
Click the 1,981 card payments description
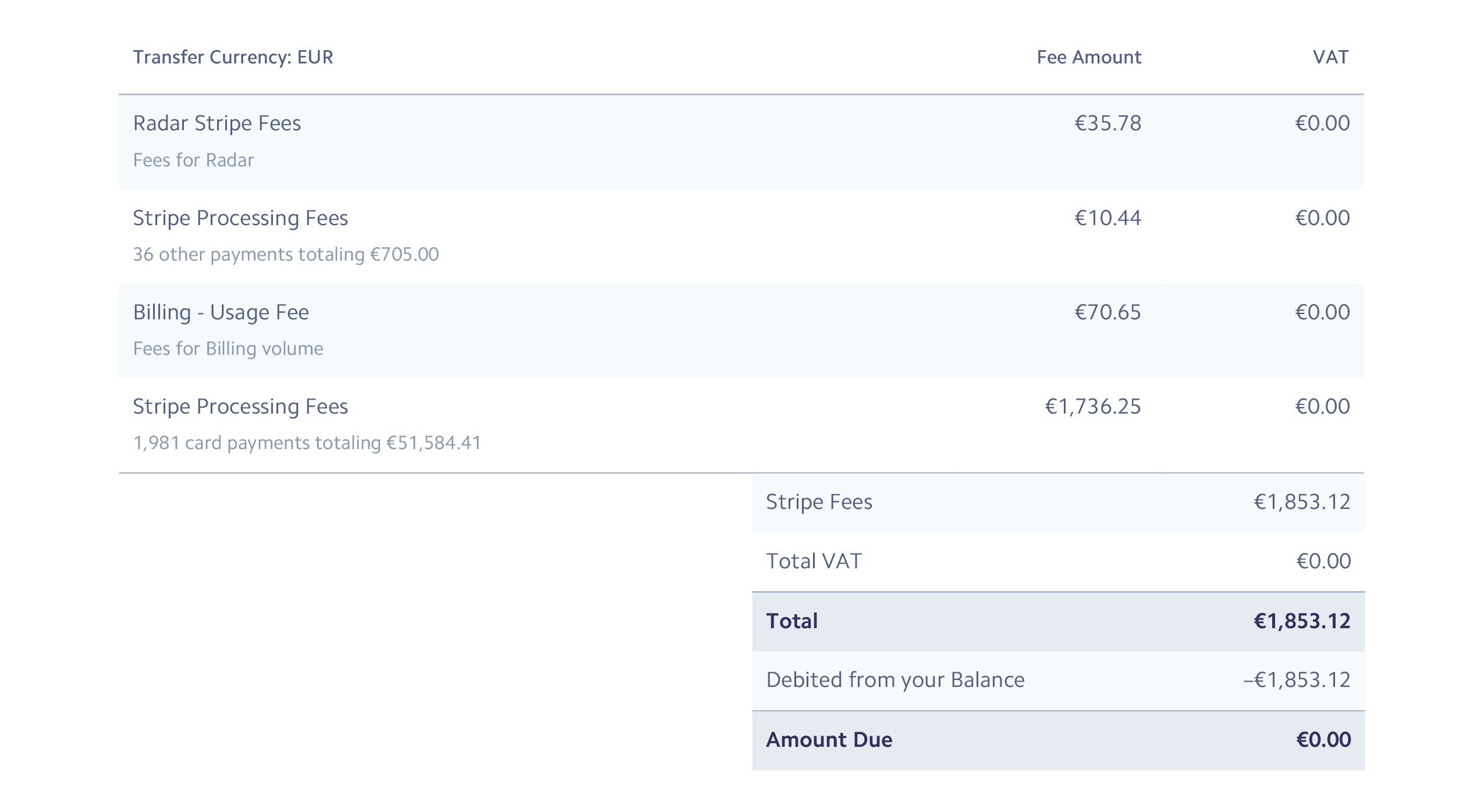(307, 443)
